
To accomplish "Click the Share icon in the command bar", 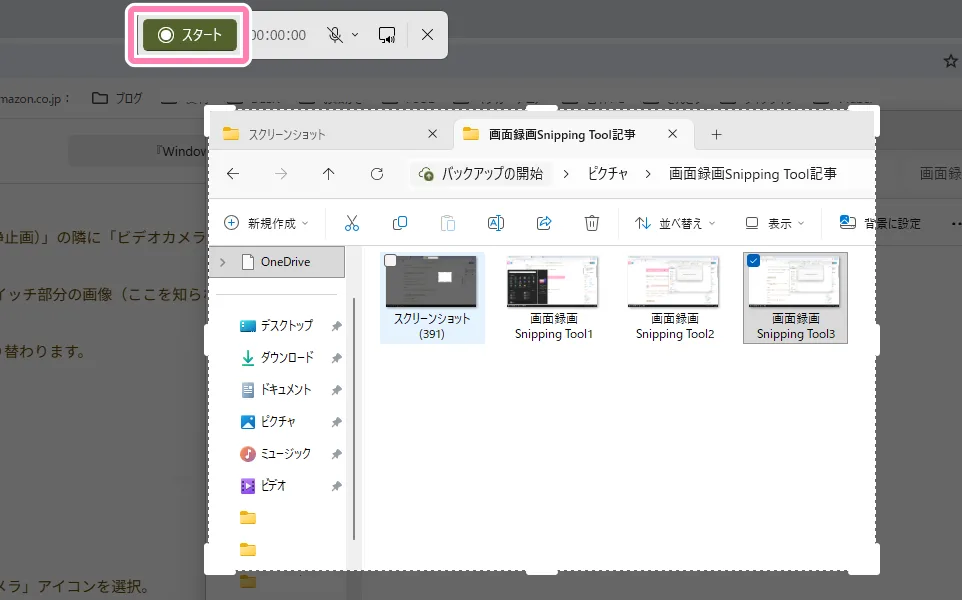I will click(544, 222).
